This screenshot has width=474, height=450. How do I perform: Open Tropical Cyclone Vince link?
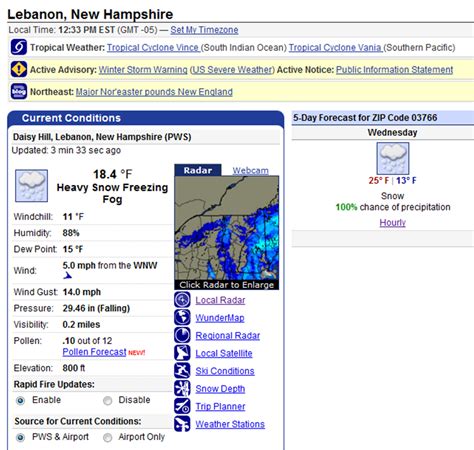153,48
